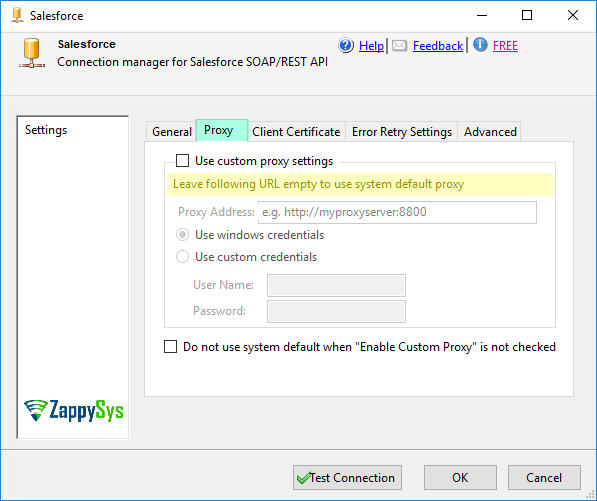Click 'Connection manager for Salesforce SOAP/REST API' text
597x501 pixels.
click(x=193, y=62)
